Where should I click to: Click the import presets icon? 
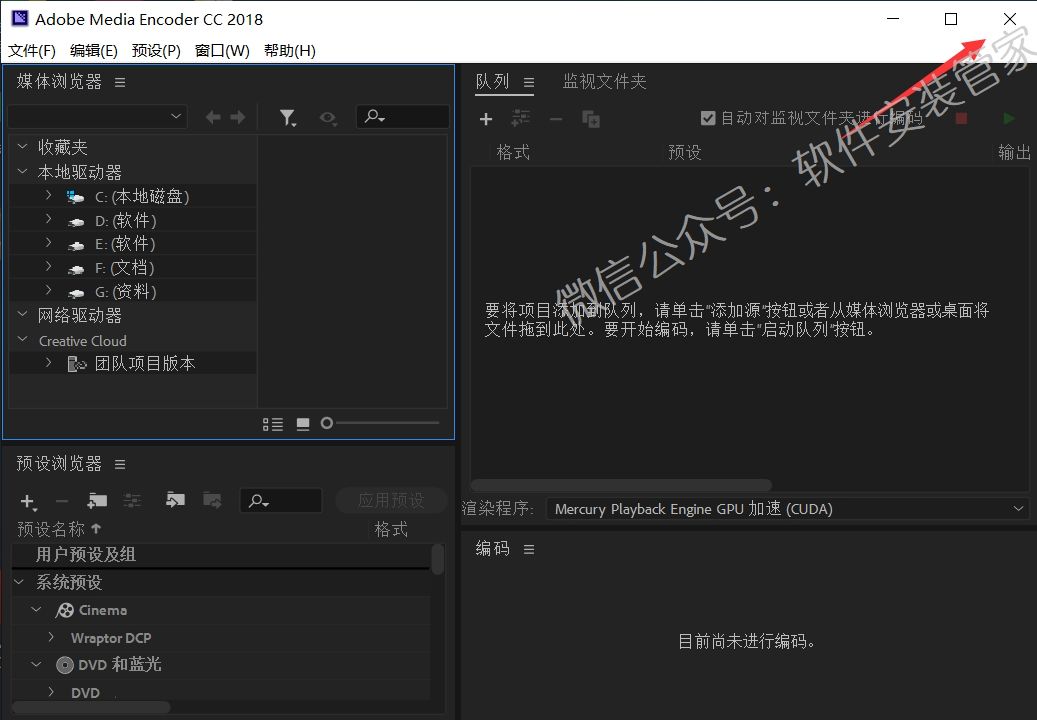[176, 500]
